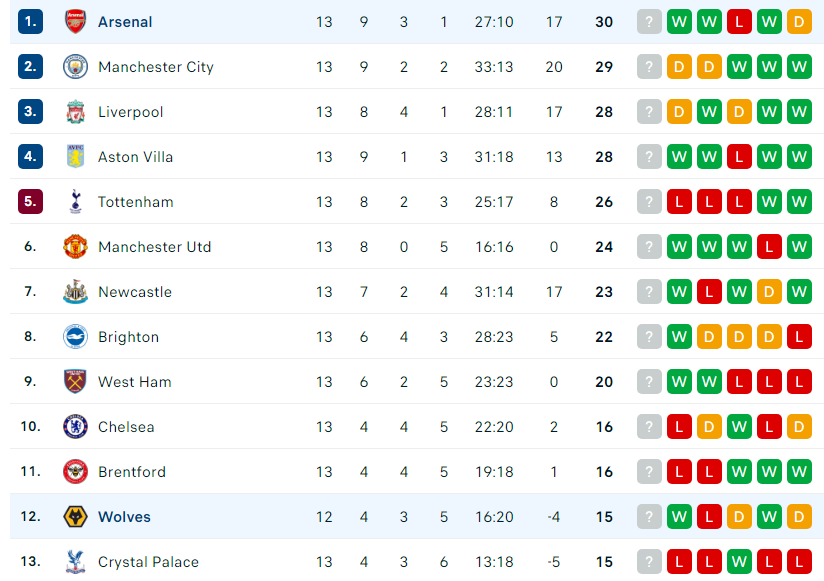
Task: Click Brighton's red L form badge
Action: [x=799, y=337]
